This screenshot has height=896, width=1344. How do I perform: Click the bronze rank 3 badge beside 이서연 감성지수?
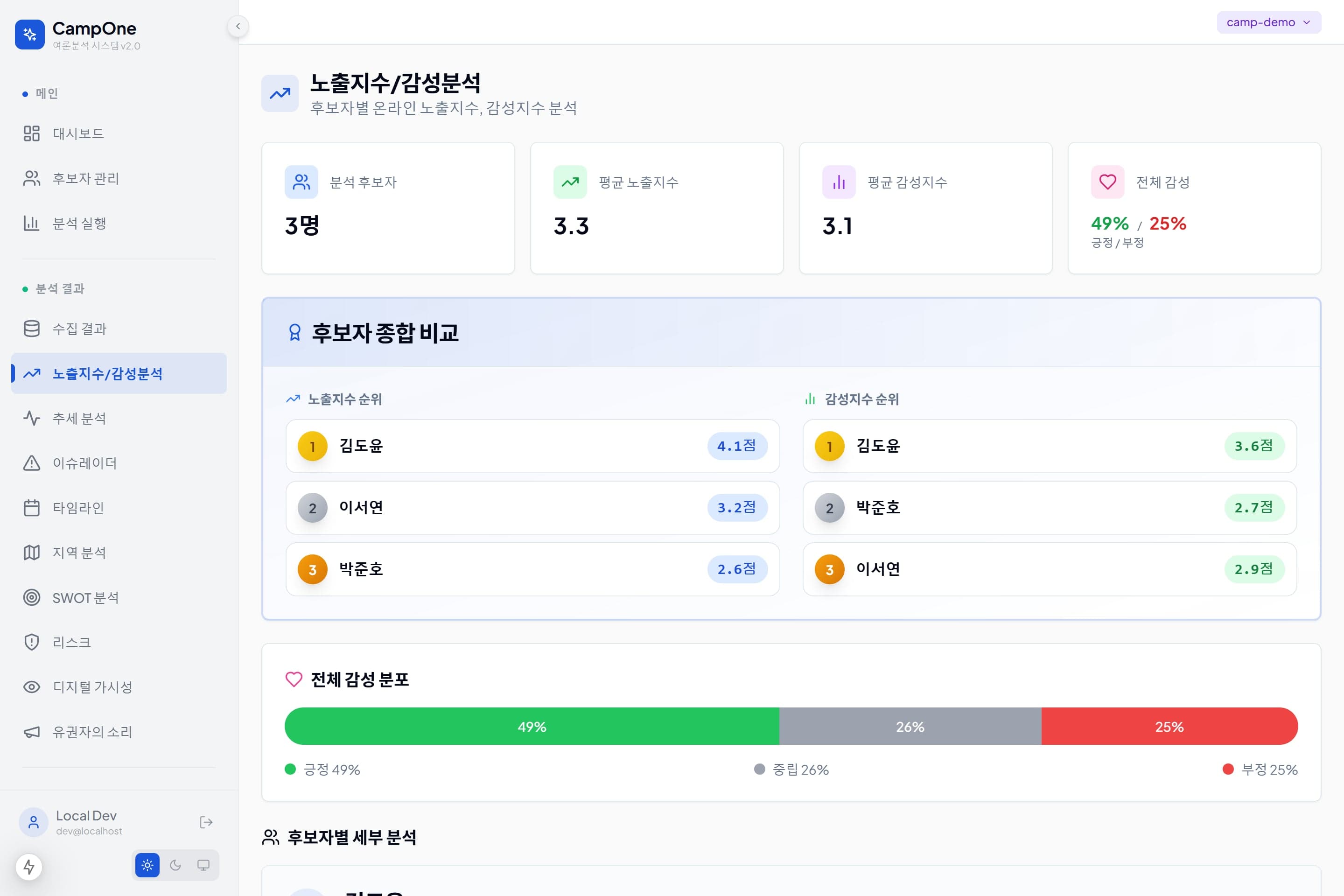[x=830, y=569]
